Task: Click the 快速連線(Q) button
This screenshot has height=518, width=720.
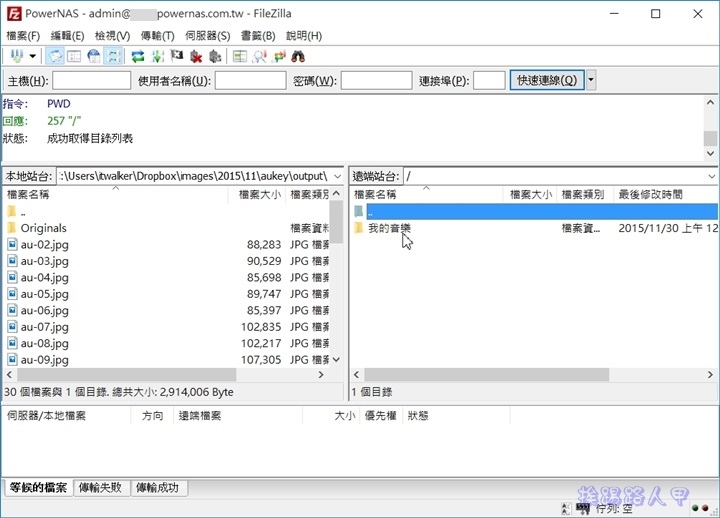Action: click(546, 81)
